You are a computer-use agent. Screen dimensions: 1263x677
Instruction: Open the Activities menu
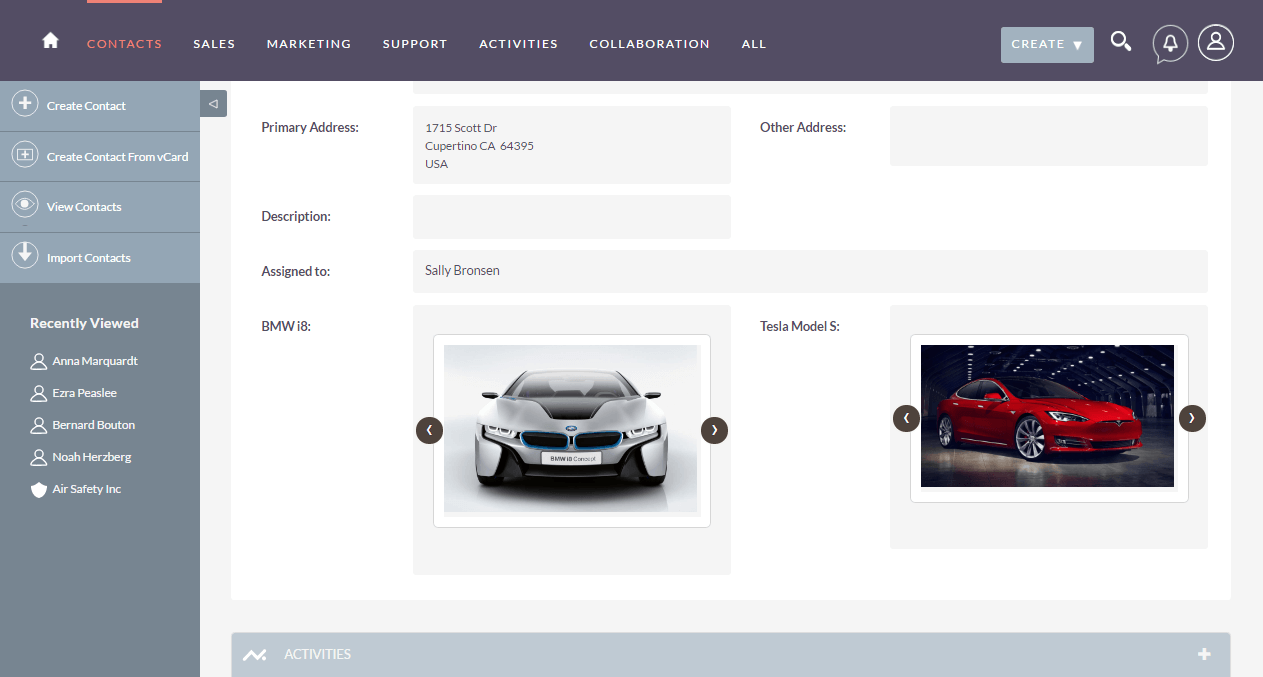pyautogui.click(x=518, y=44)
